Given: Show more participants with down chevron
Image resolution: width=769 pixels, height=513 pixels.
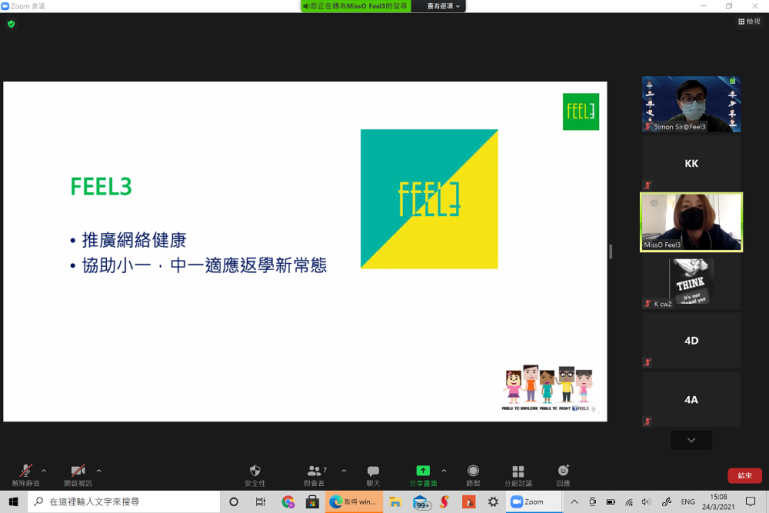Looking at the screenshot, I should (691, 440).
